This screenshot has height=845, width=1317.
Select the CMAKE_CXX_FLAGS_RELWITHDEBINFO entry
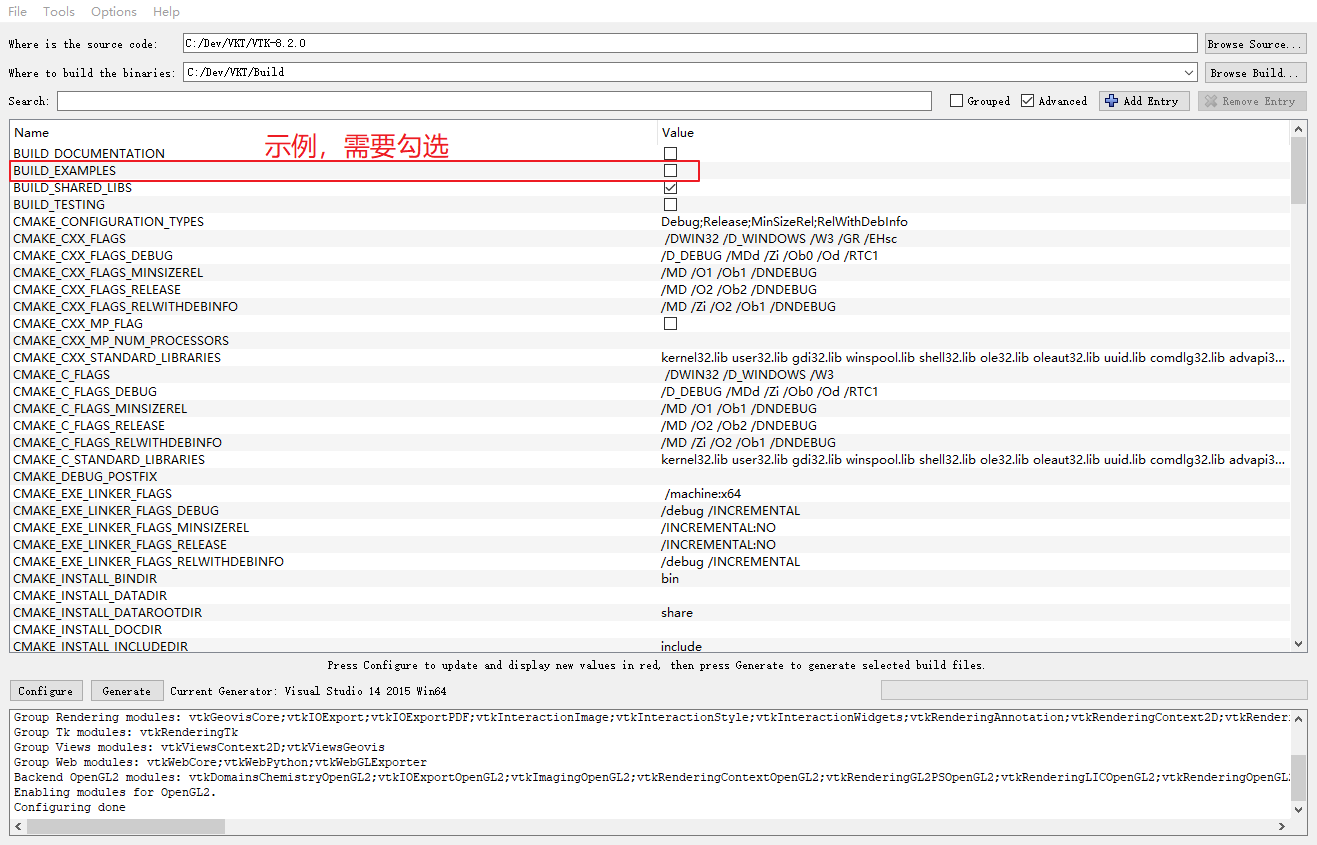[x=125, y=306]
